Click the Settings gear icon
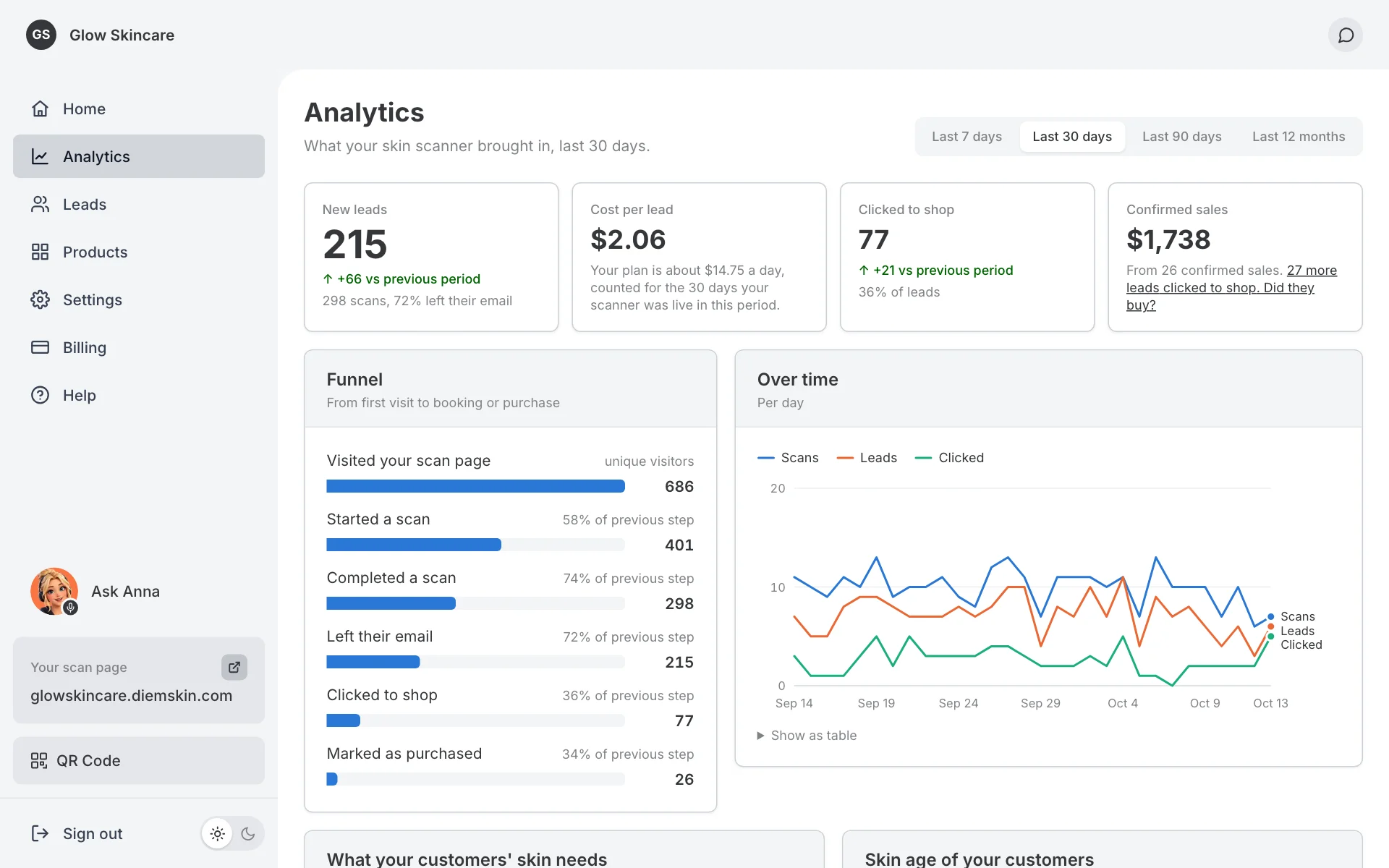Viewport: 1389px width, 868px height. (40, 299)
